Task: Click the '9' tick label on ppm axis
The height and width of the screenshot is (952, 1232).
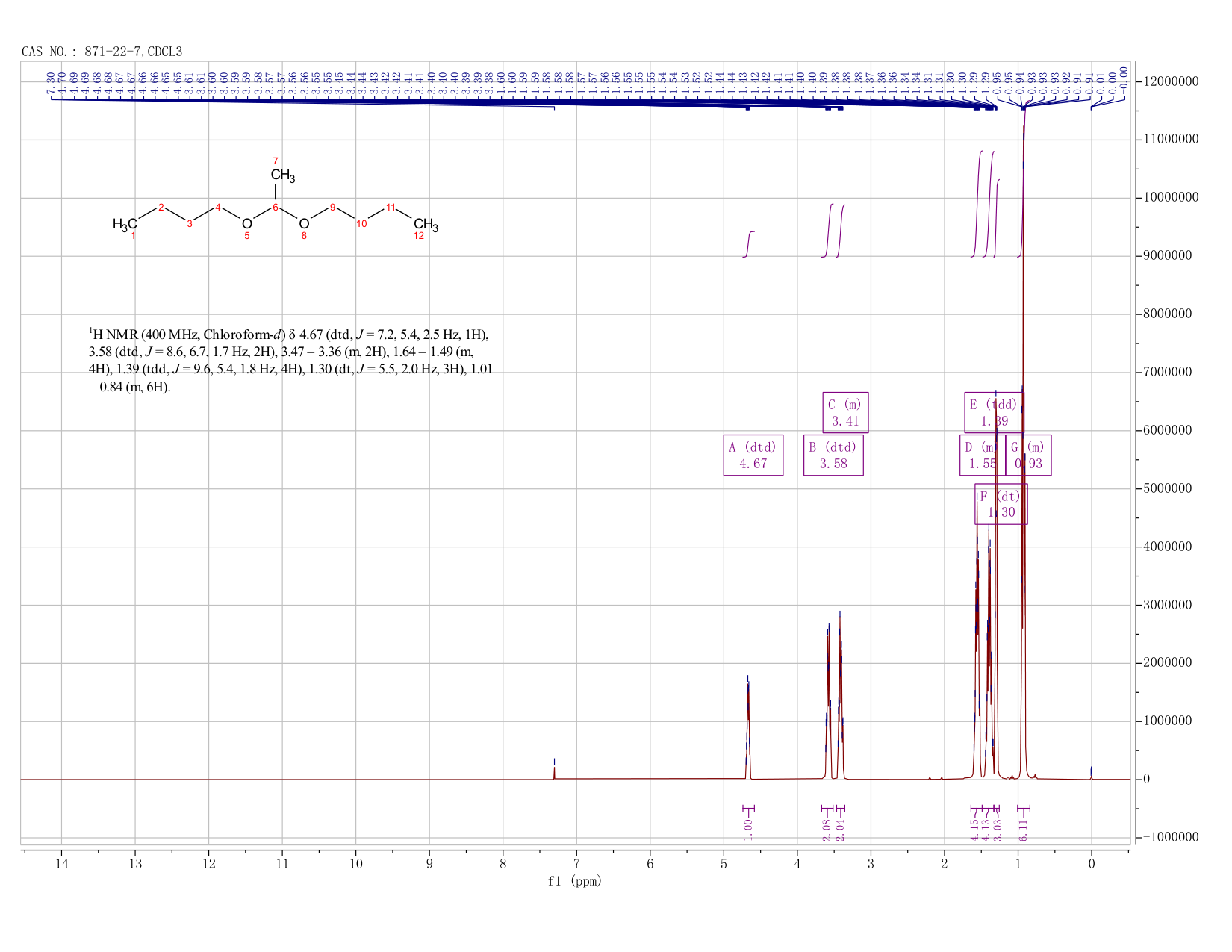Action: 430,864
